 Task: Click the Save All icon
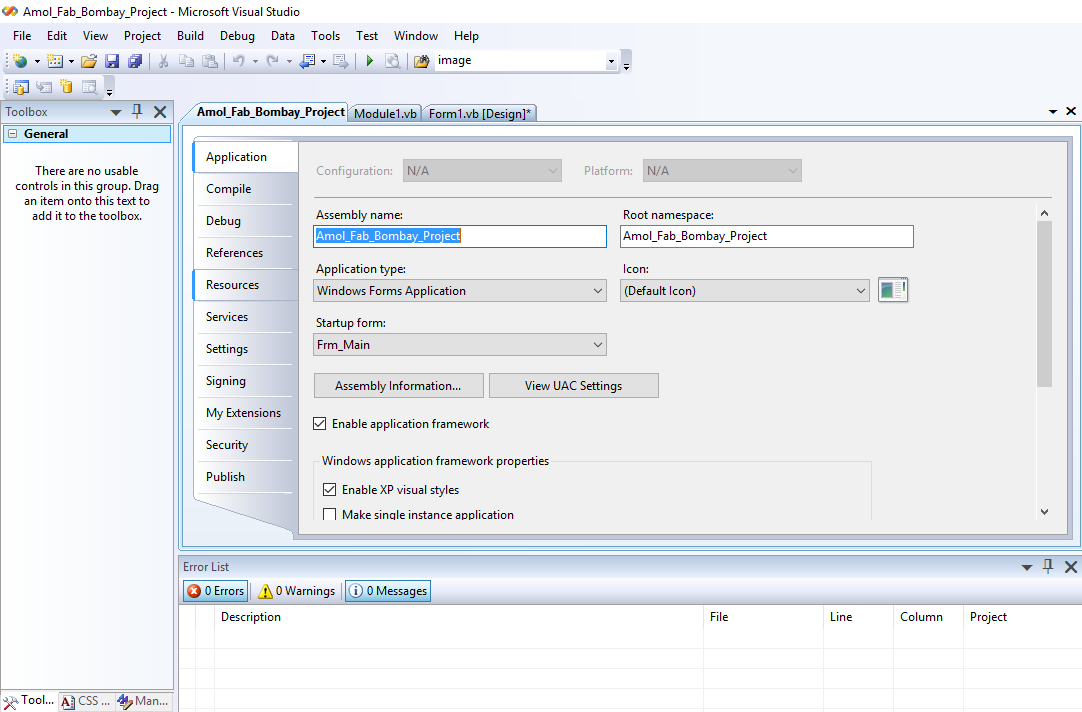135,61
